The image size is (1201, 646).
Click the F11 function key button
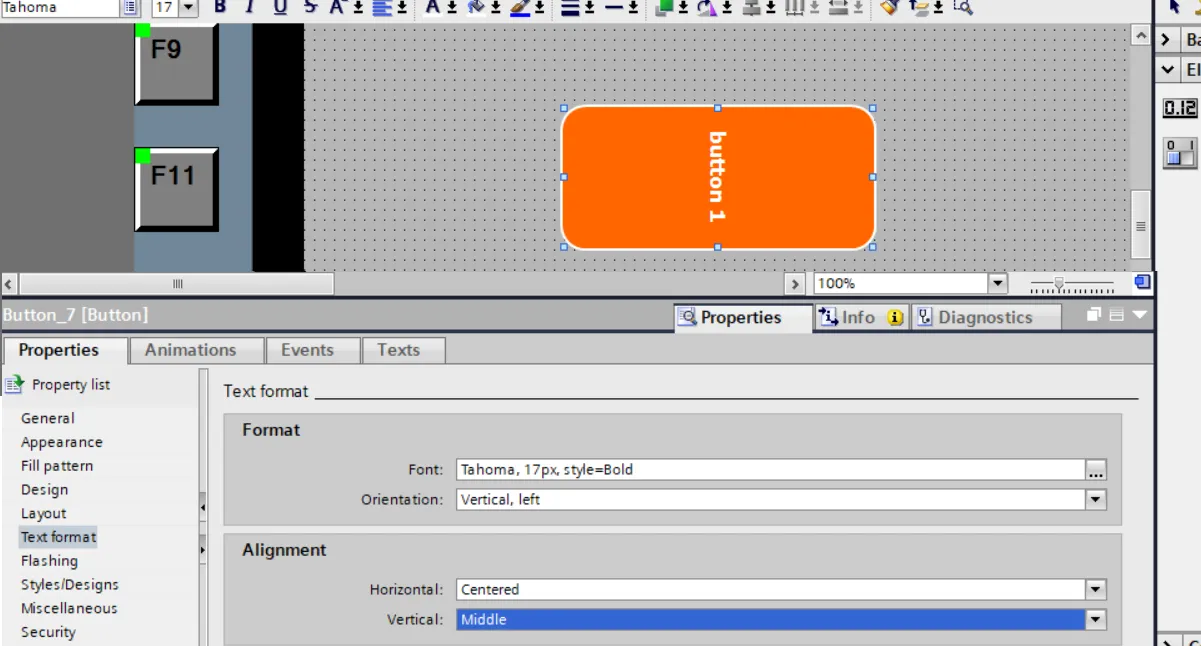pos(176,188)
